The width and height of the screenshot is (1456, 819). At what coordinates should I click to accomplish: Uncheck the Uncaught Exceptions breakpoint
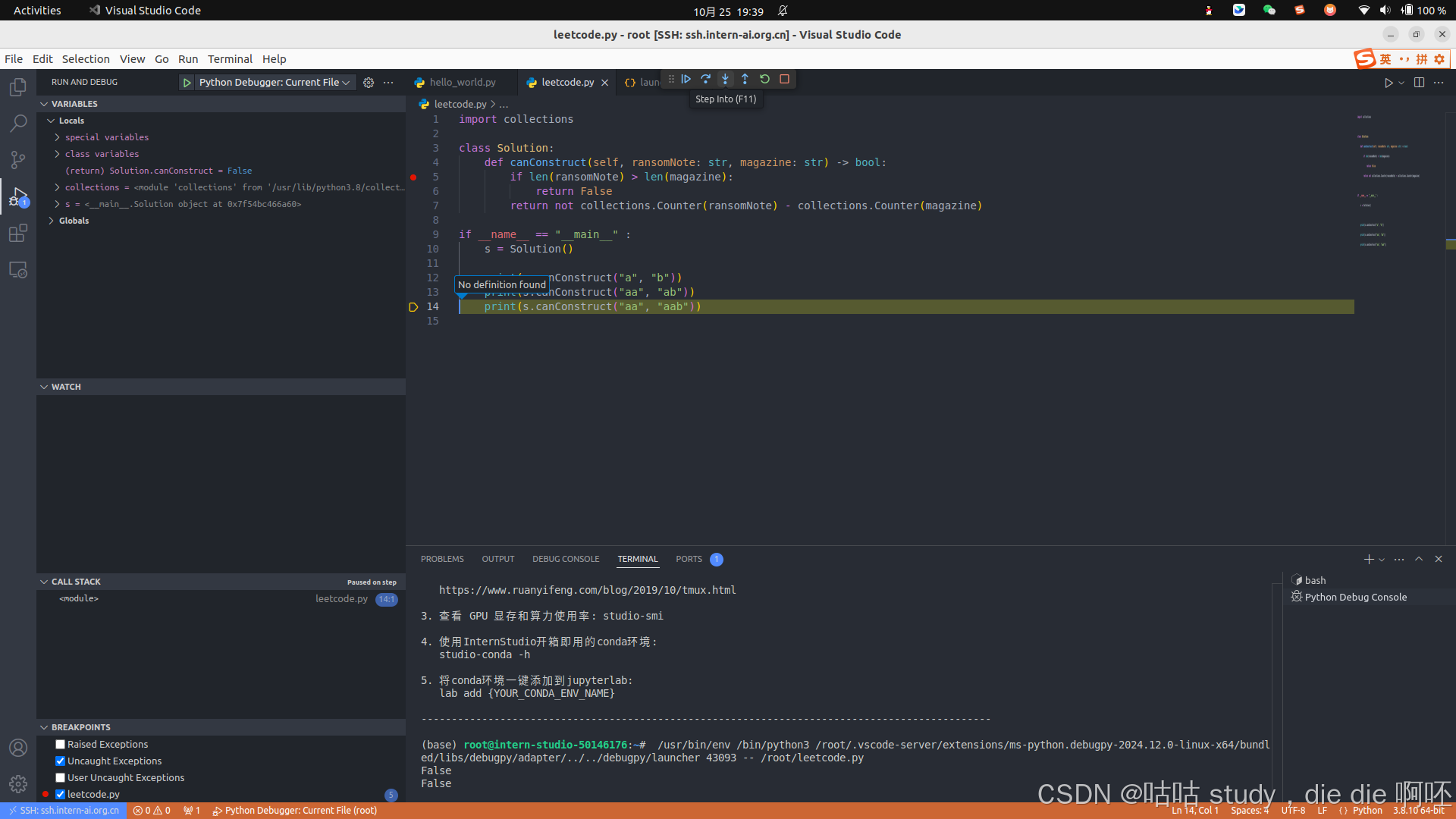tap(60, 761)
